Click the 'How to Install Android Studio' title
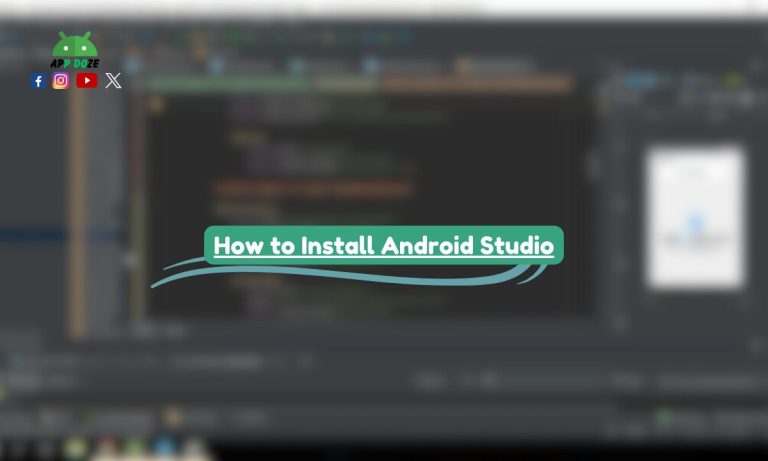This screenshot has height=461, width=768. point(384,245)
